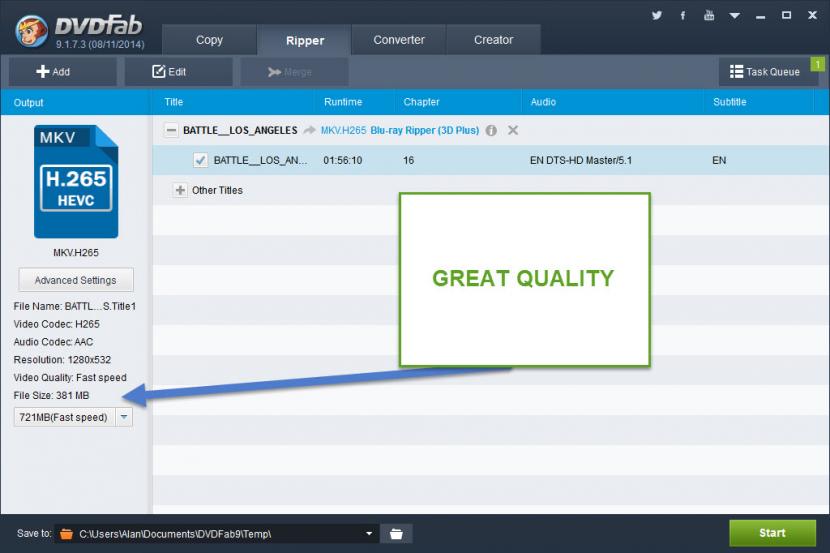
Task: Switch to the Ripper tab
Action: pos(304,40)
